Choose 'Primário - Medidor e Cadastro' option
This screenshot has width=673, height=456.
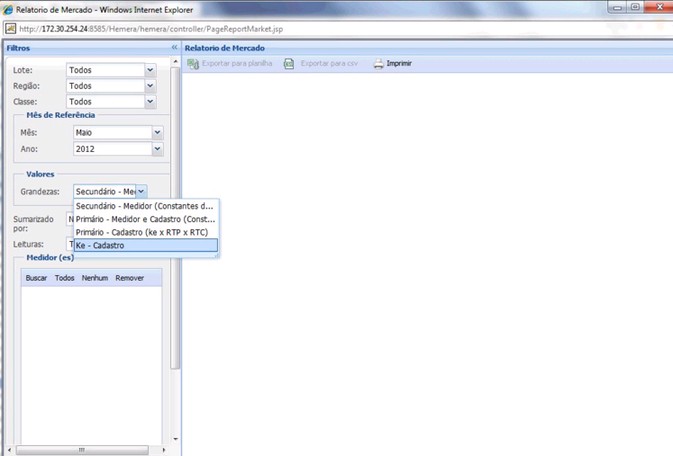pyautogui.click(x=145, y=219)
